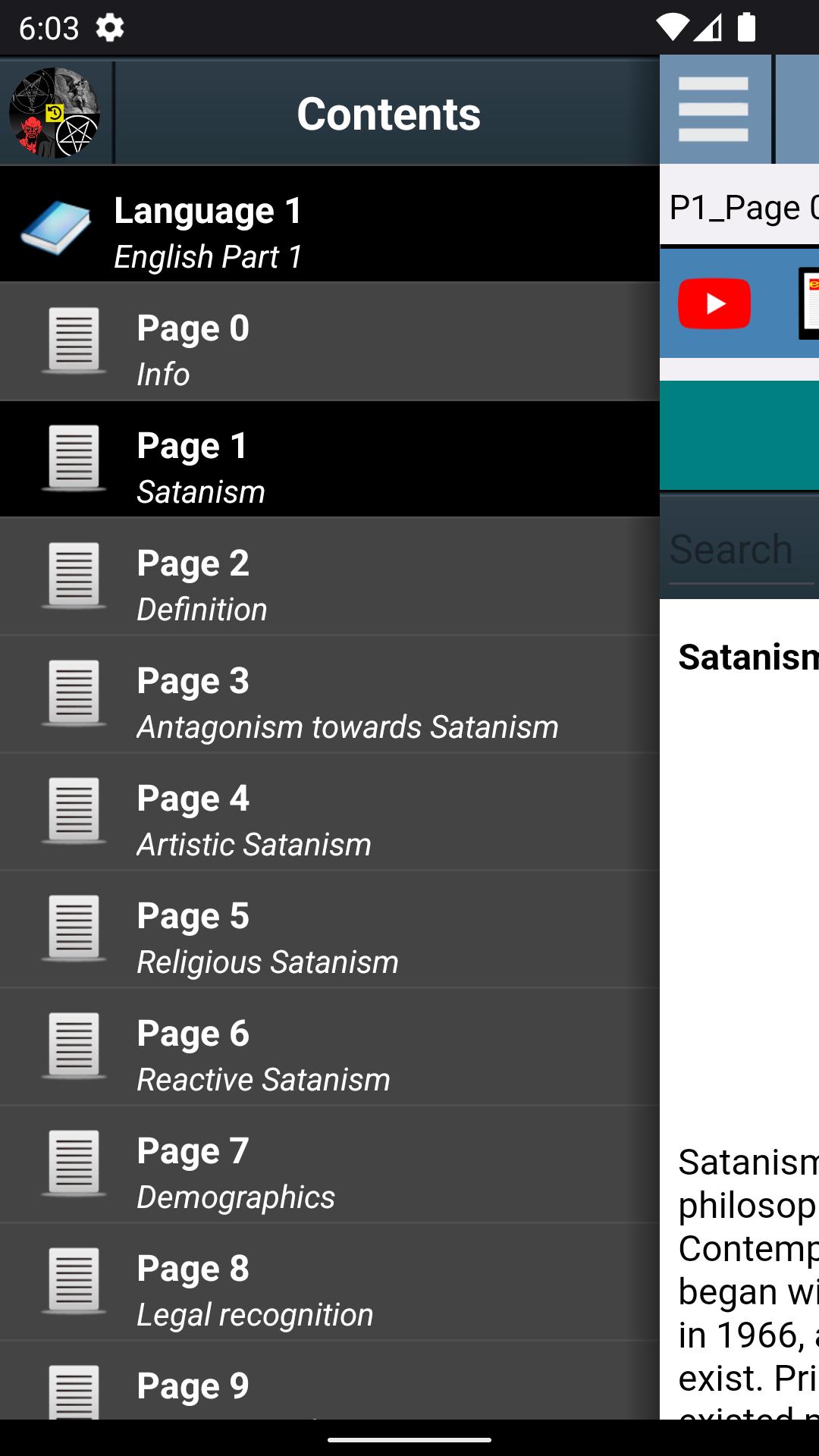
Task: Select Page 2 Definition
Action: 330,577
